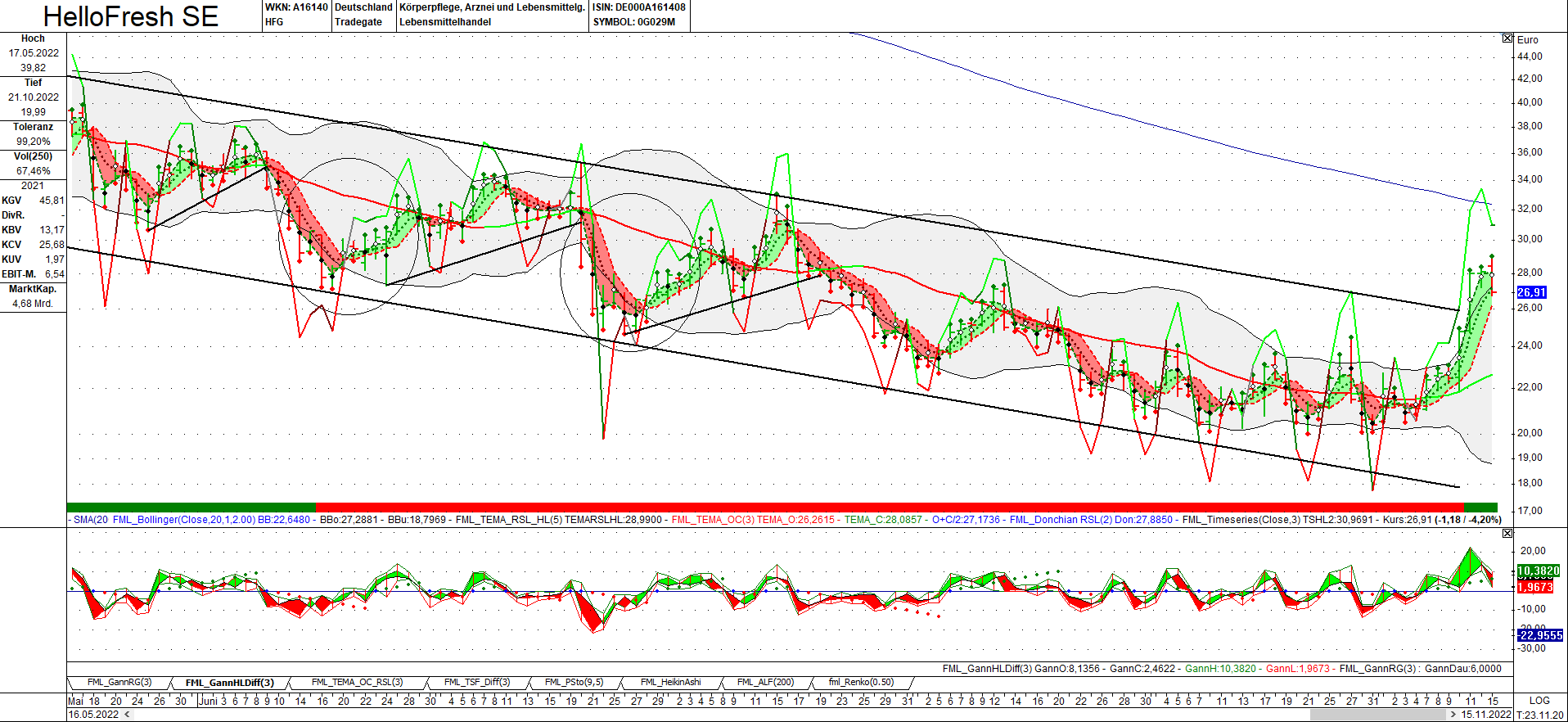Click the Lebensmittelhandel sector label

pos(445,22)
